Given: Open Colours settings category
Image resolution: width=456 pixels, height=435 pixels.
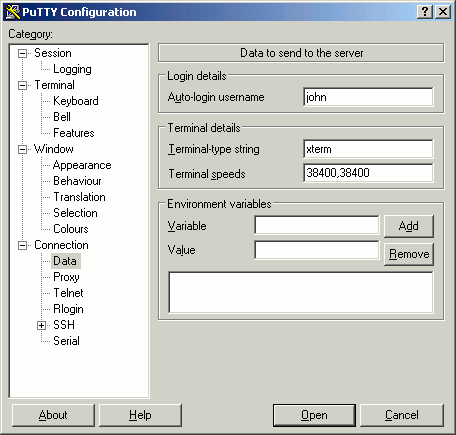Looking at the screenshot, I should click(x=71, y=229).
